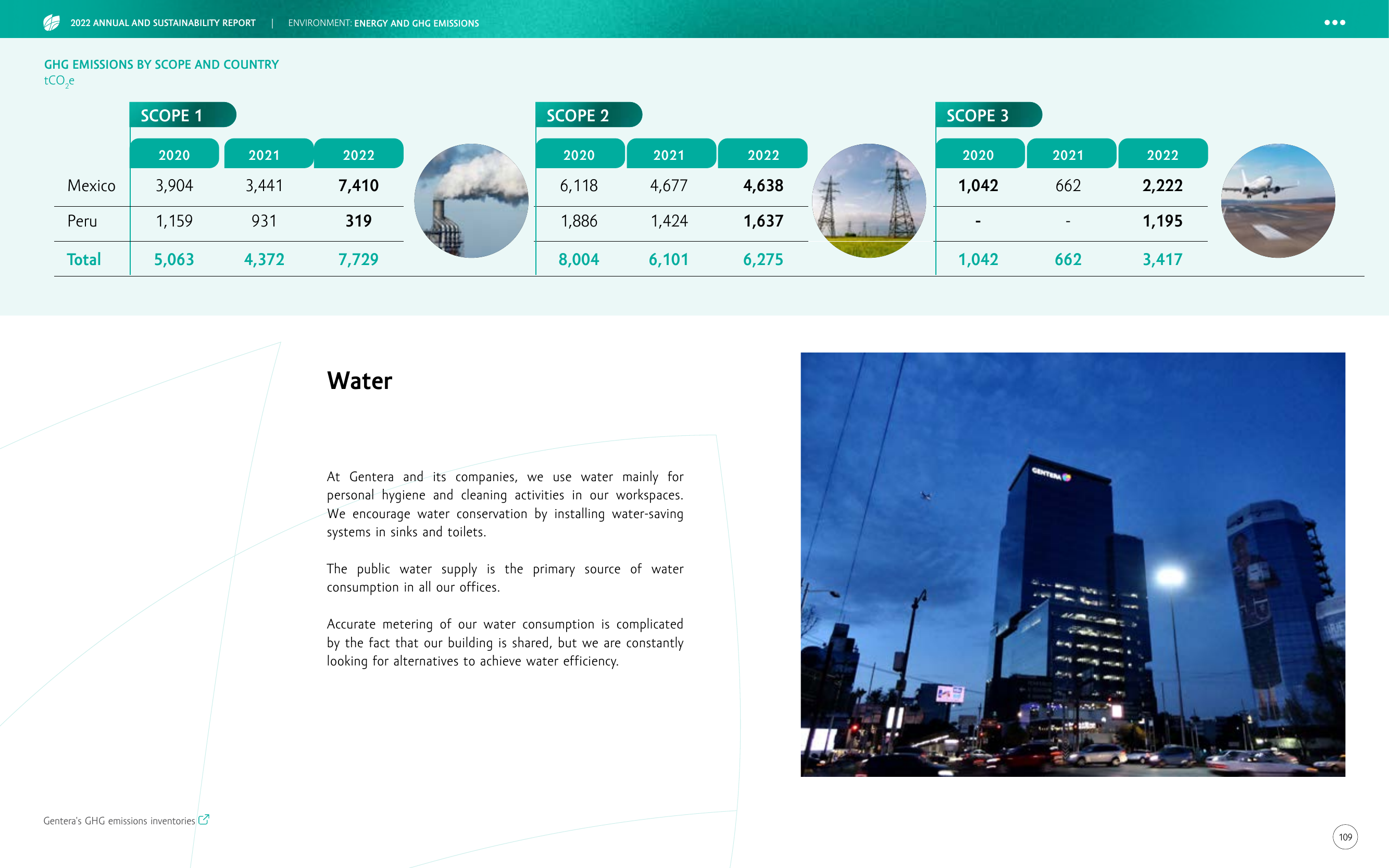Click 'ENERGY AND GHG EMISSIONS' header text
Screen dimensions: 1389x868
coord(416,23)
